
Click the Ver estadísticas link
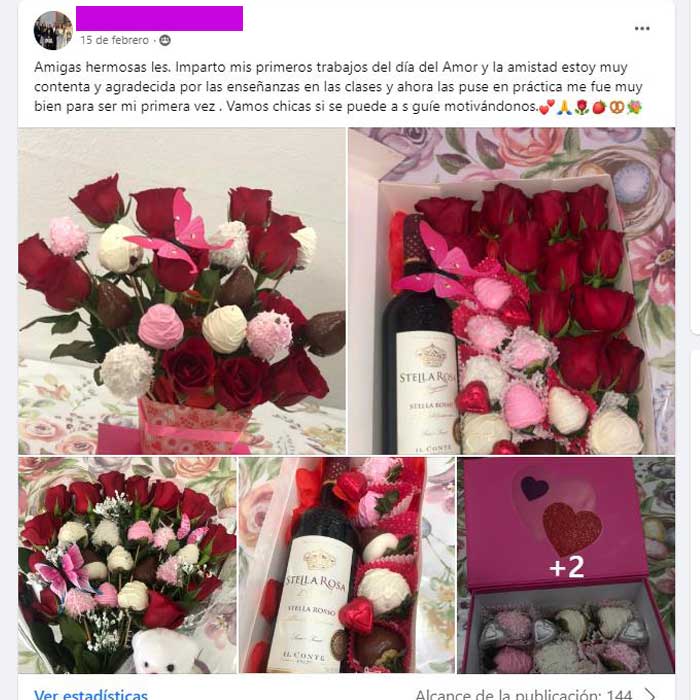coord(91,694)
